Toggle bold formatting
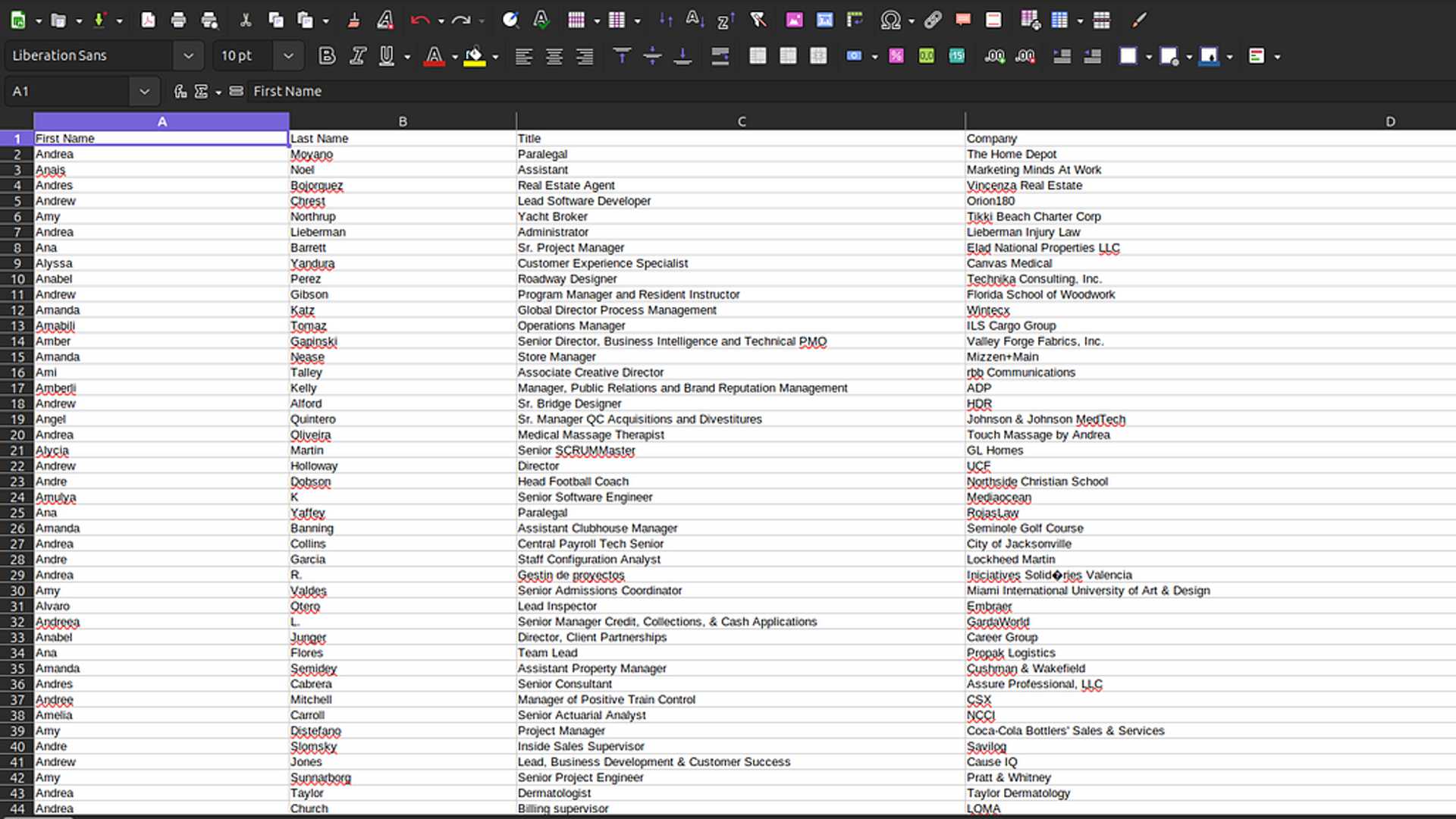The height and width of the screenshot is (819, 1456). (327, 56)
